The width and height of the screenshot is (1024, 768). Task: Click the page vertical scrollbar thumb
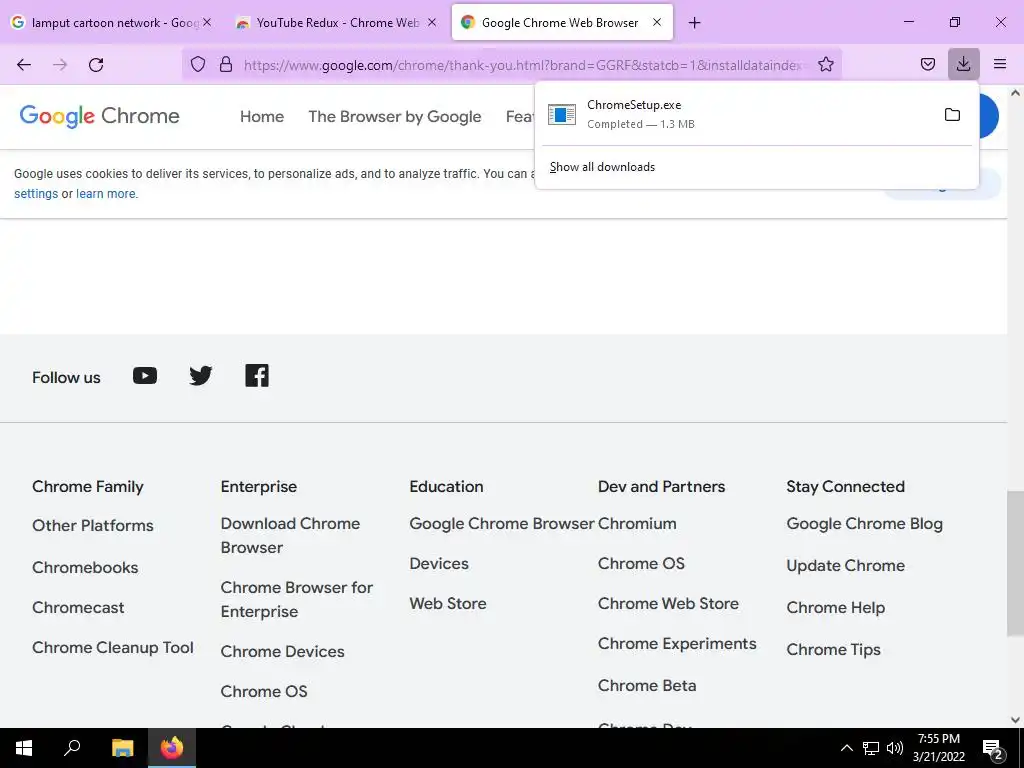point(1015,563)
